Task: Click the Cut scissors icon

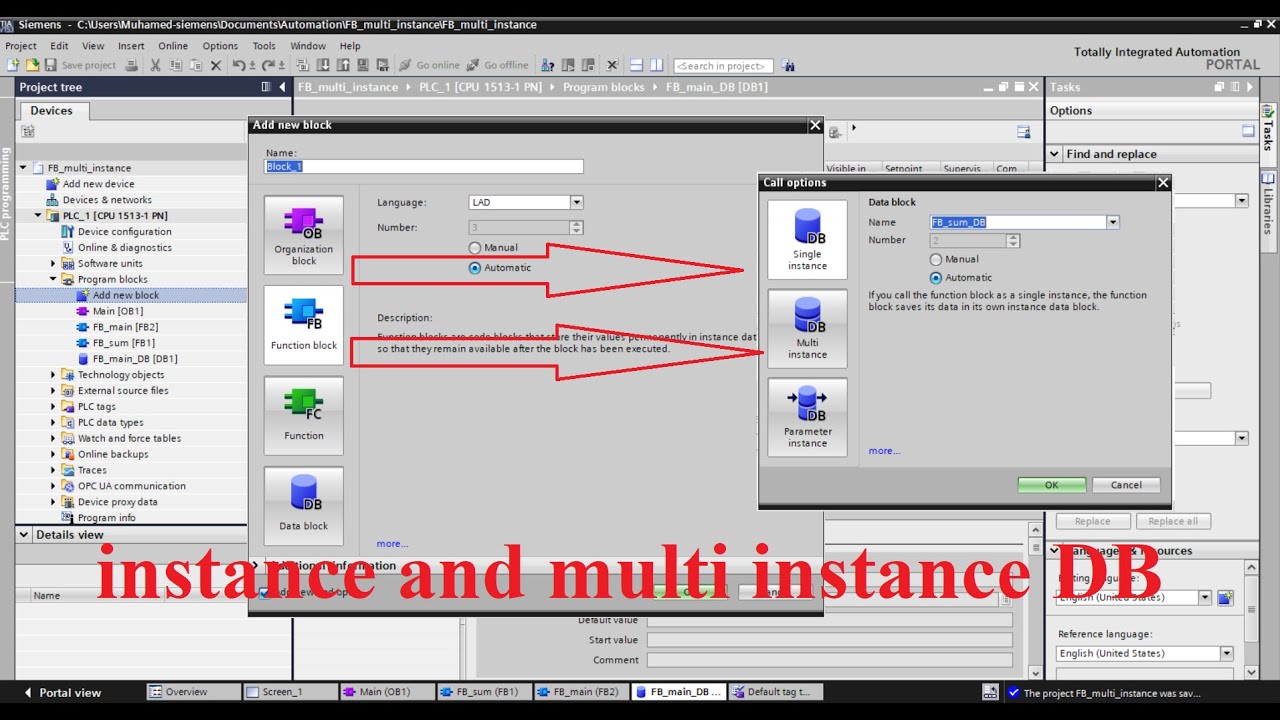Action: (x=155, y=65)
